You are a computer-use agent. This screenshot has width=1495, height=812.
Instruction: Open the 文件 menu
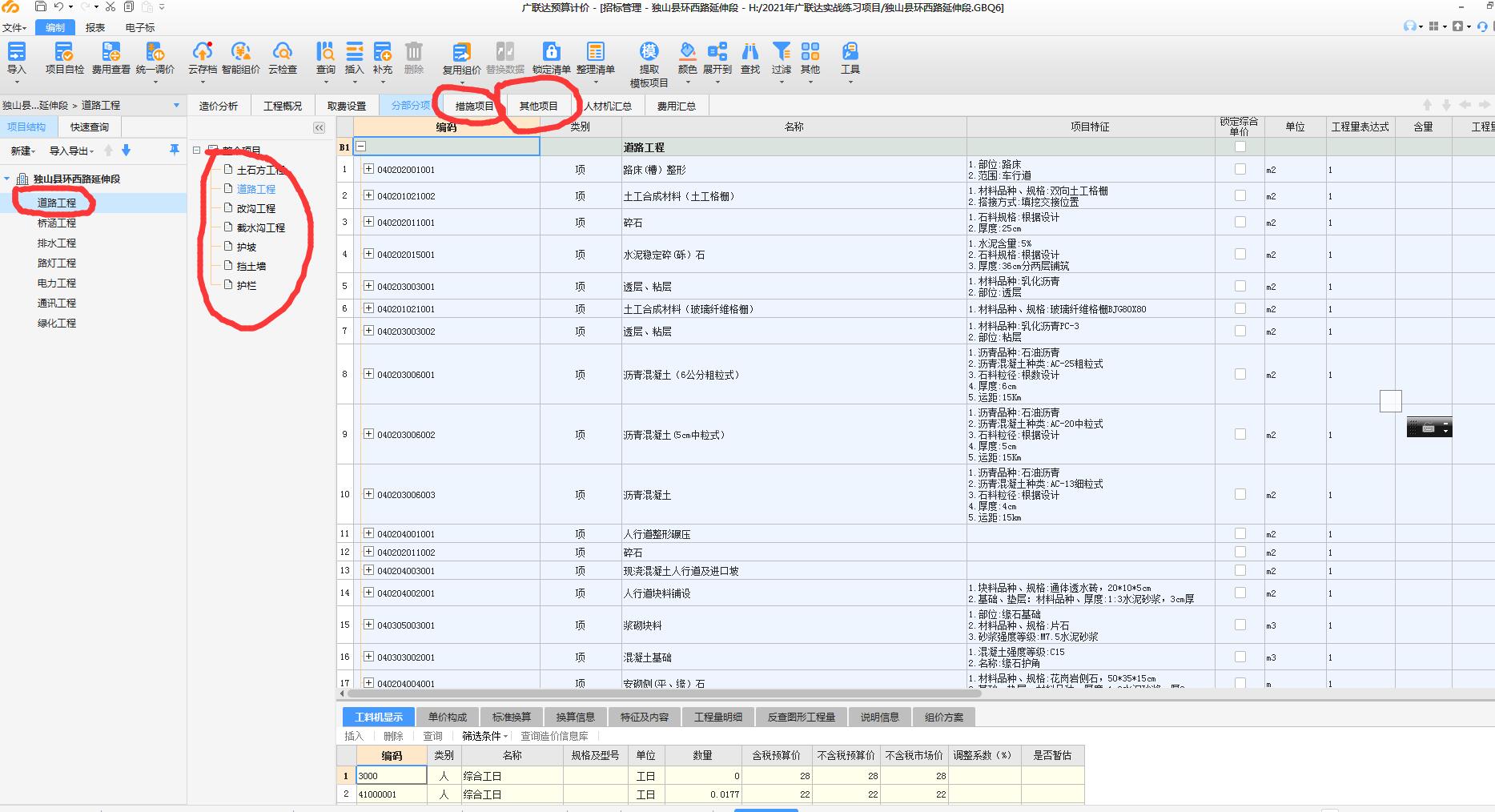(14, 27)
